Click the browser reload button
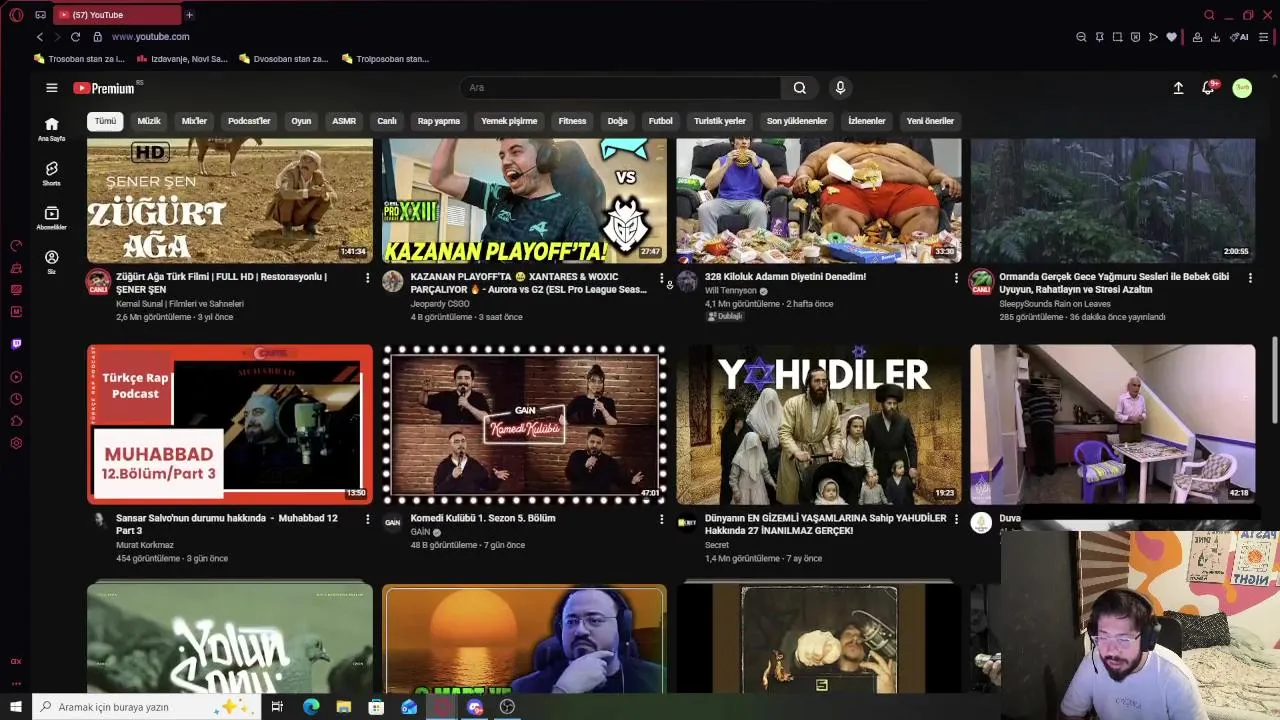The height and width of the screenshot is (720, 1280). tap(75, 37)
